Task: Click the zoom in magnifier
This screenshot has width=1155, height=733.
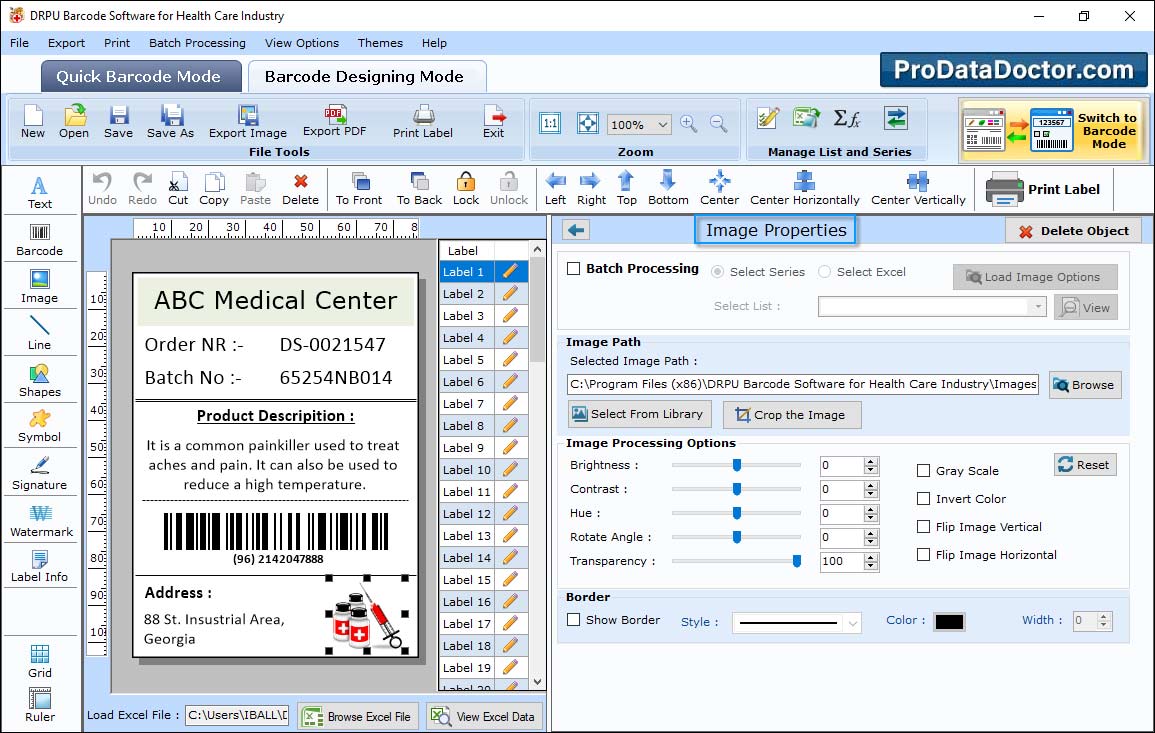Action: click(x=688, y=124)
